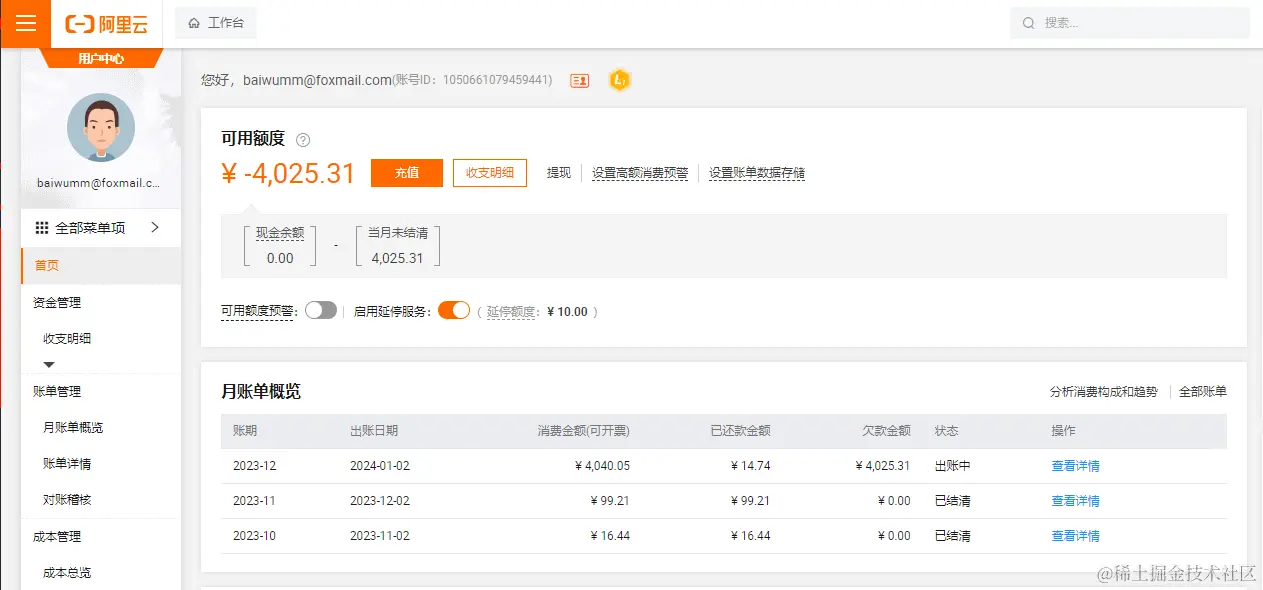Click the account email under the avatar
The height and width of the screenshot is (590, 1263).
point(98,183)
